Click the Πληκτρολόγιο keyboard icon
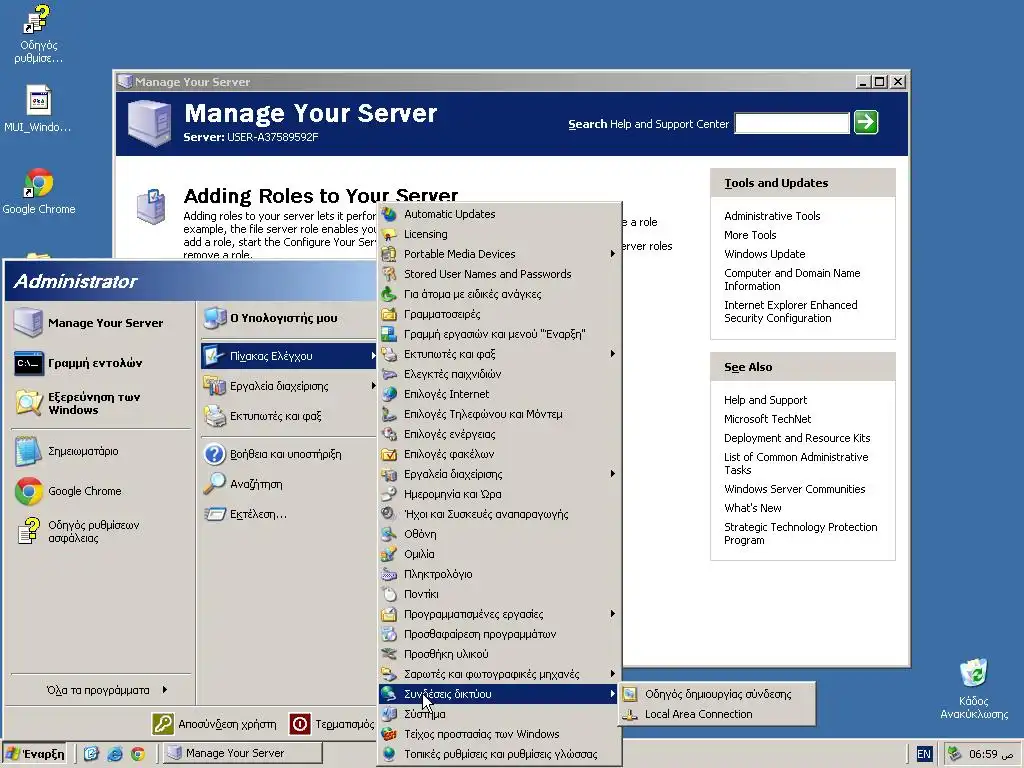The width and height of the screenshot is (1024, 768). click(389, 574)
